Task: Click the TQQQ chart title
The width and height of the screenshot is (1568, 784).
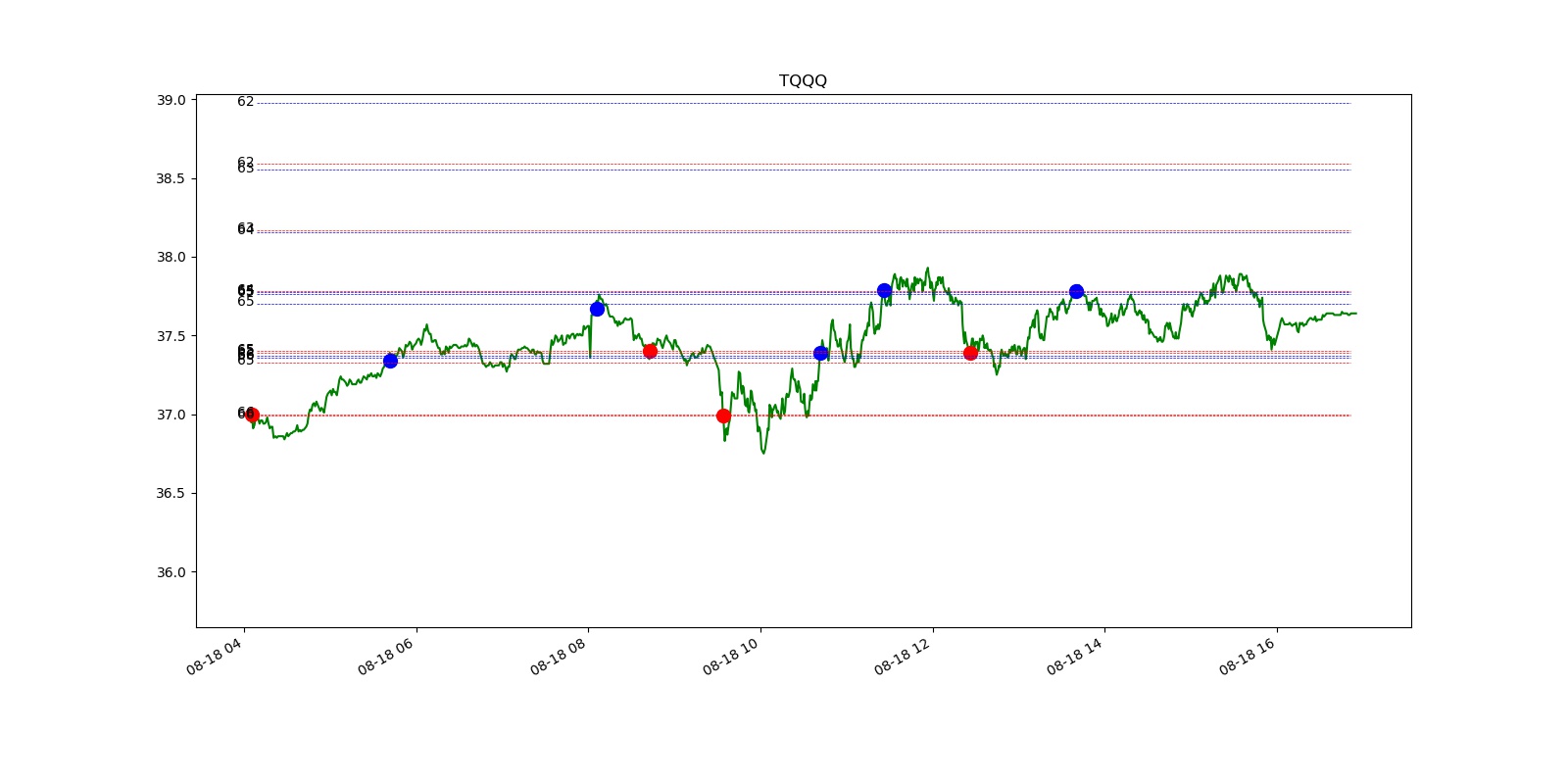Action: pos(803,80)
